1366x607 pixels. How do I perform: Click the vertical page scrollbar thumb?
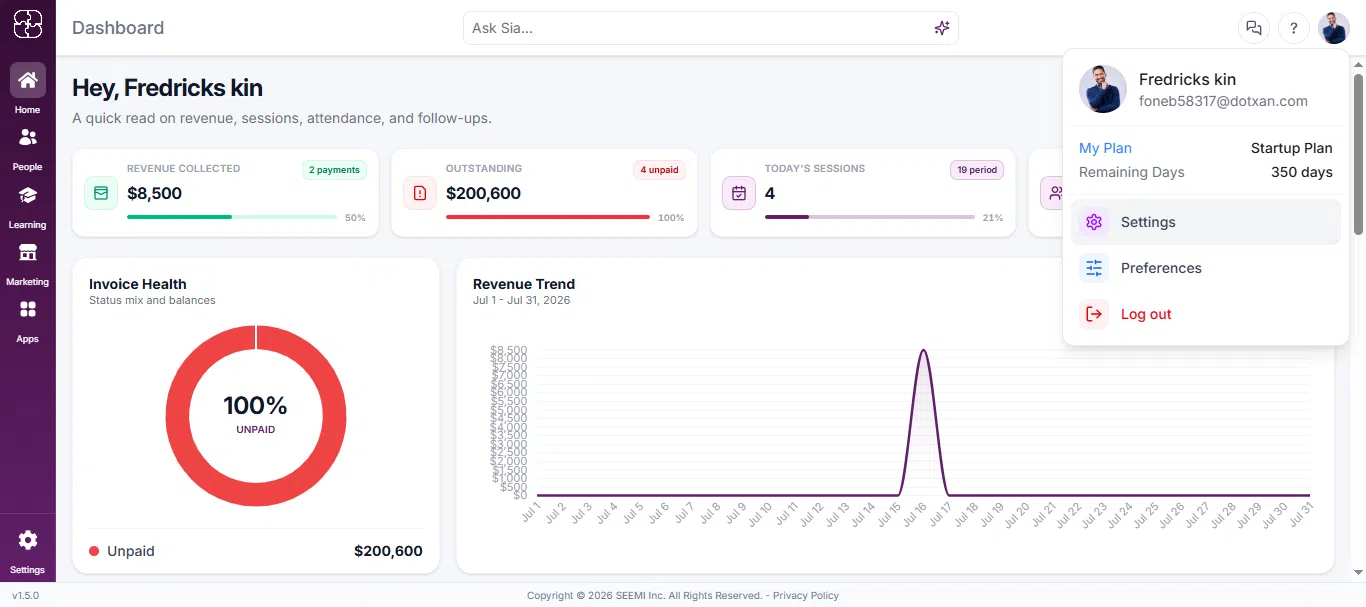tap(1358, 155)
